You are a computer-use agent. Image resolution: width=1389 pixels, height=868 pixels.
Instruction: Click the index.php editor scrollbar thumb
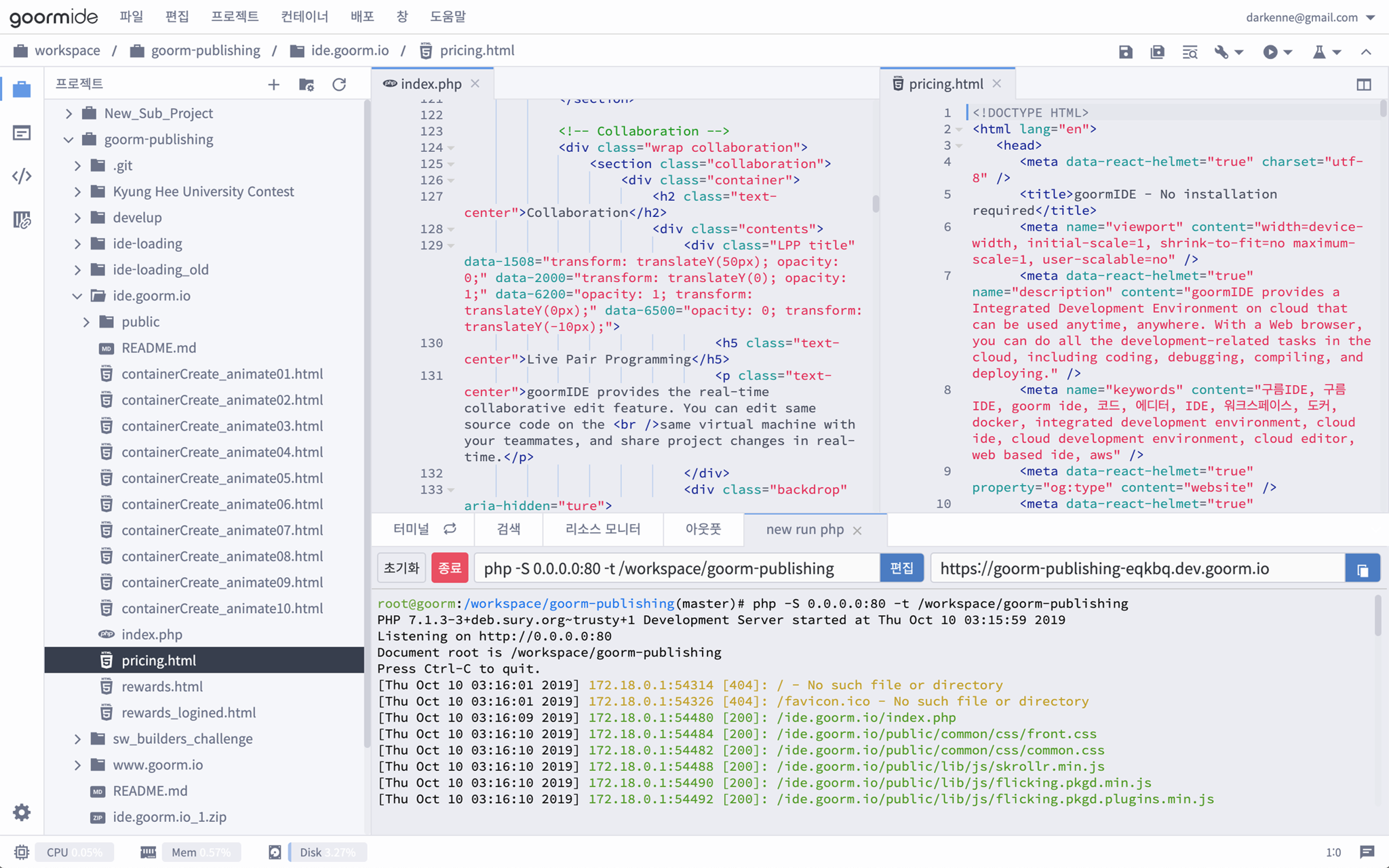point(876,203)
